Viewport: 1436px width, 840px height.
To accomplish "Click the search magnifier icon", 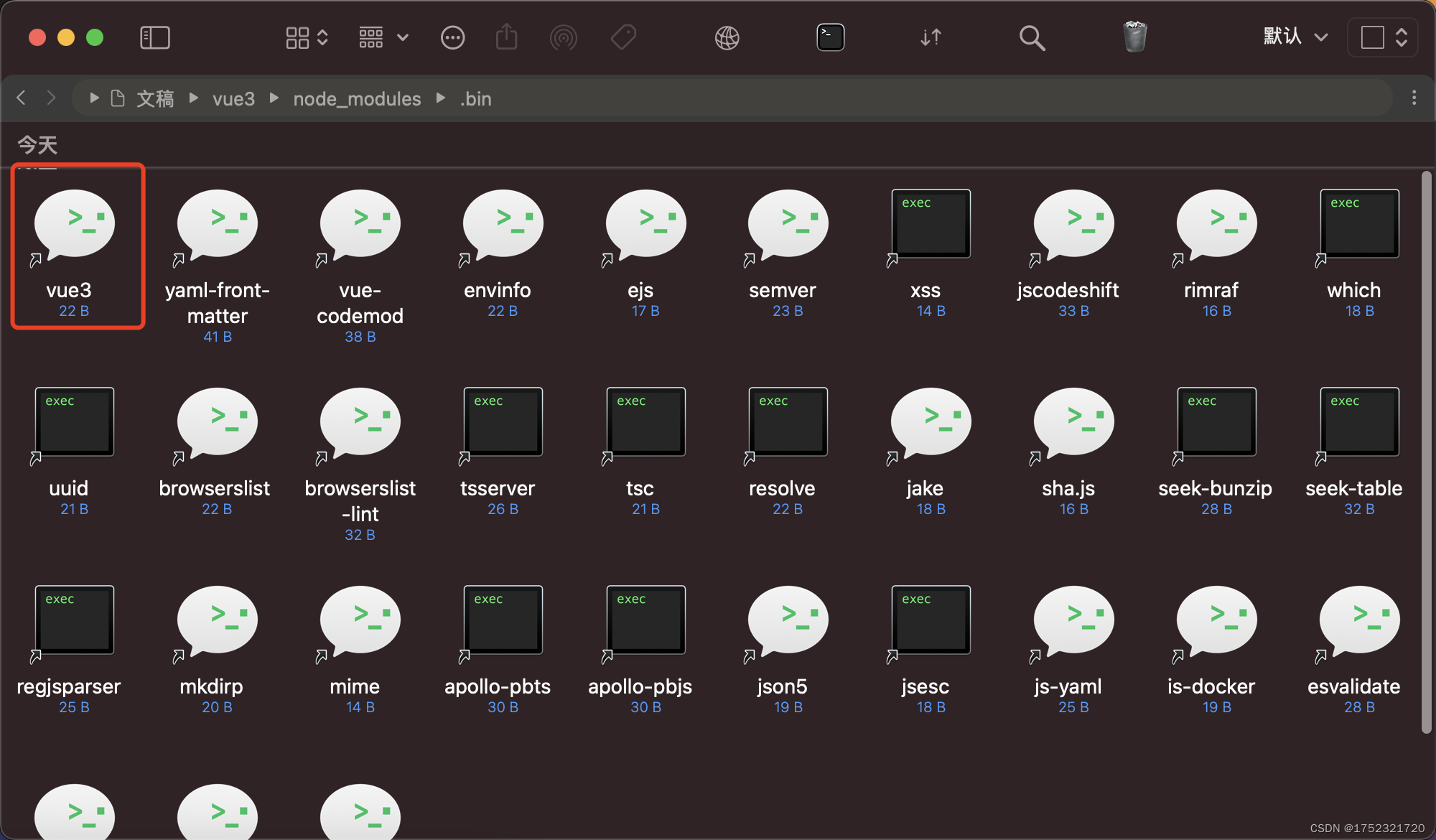I will 1032,37.
